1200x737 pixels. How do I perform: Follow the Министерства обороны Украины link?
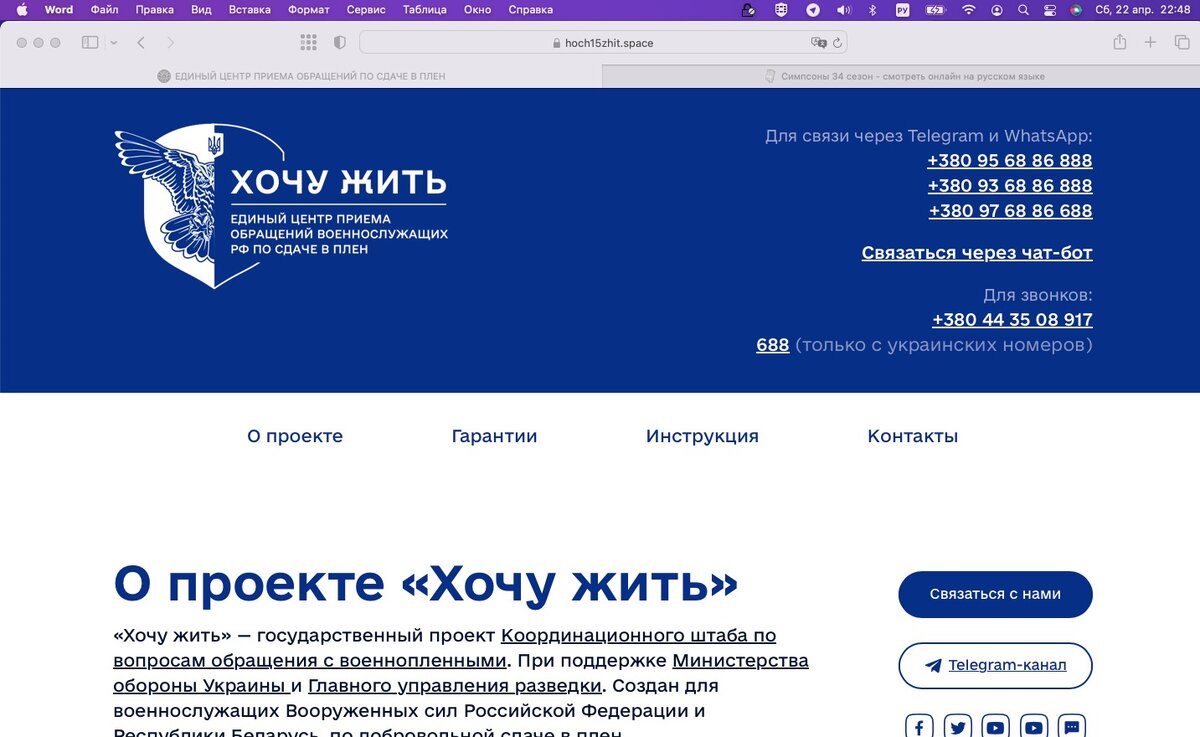click(461, 673)
